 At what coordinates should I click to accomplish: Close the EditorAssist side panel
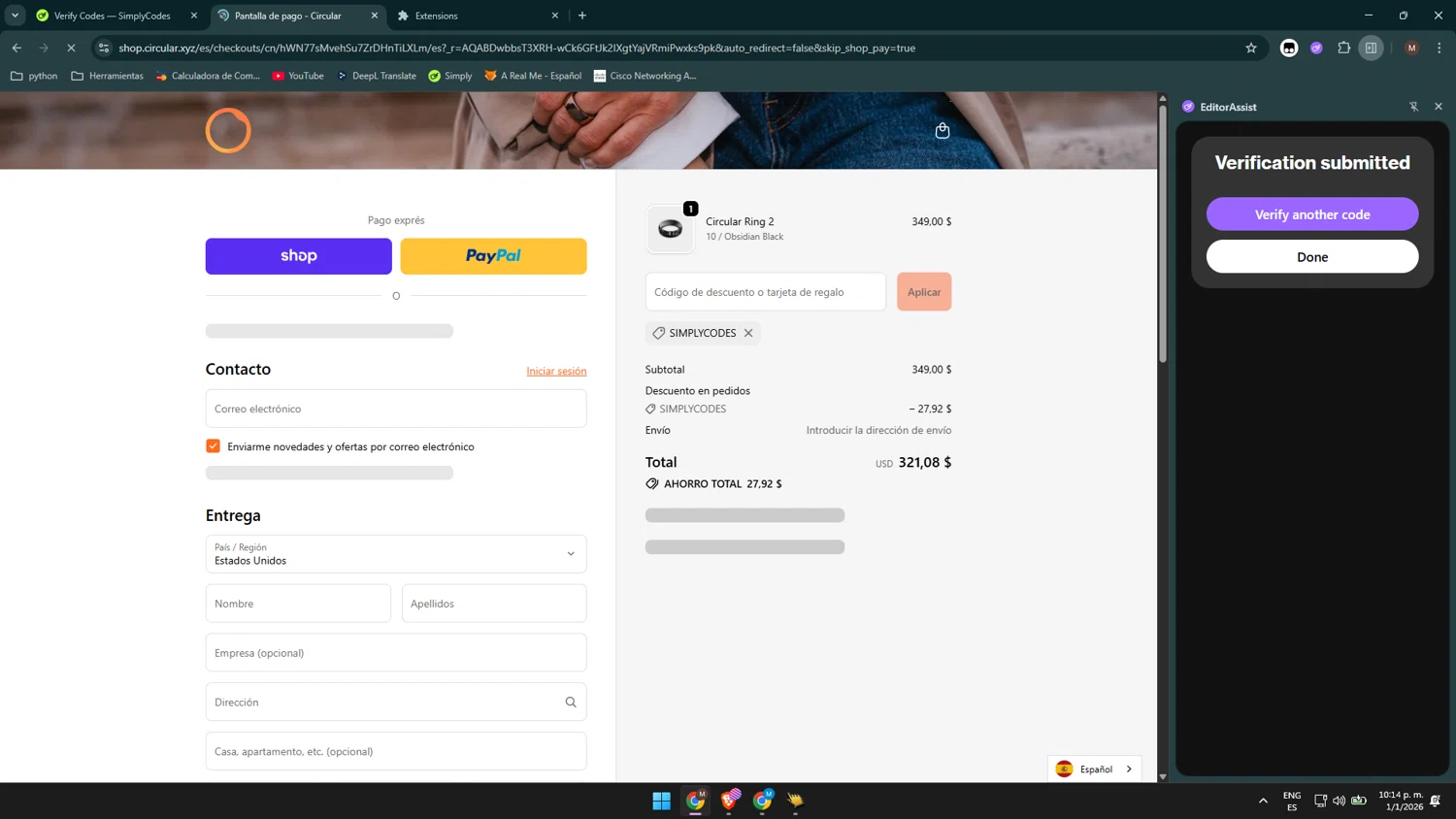click(x=1439, y=107)
